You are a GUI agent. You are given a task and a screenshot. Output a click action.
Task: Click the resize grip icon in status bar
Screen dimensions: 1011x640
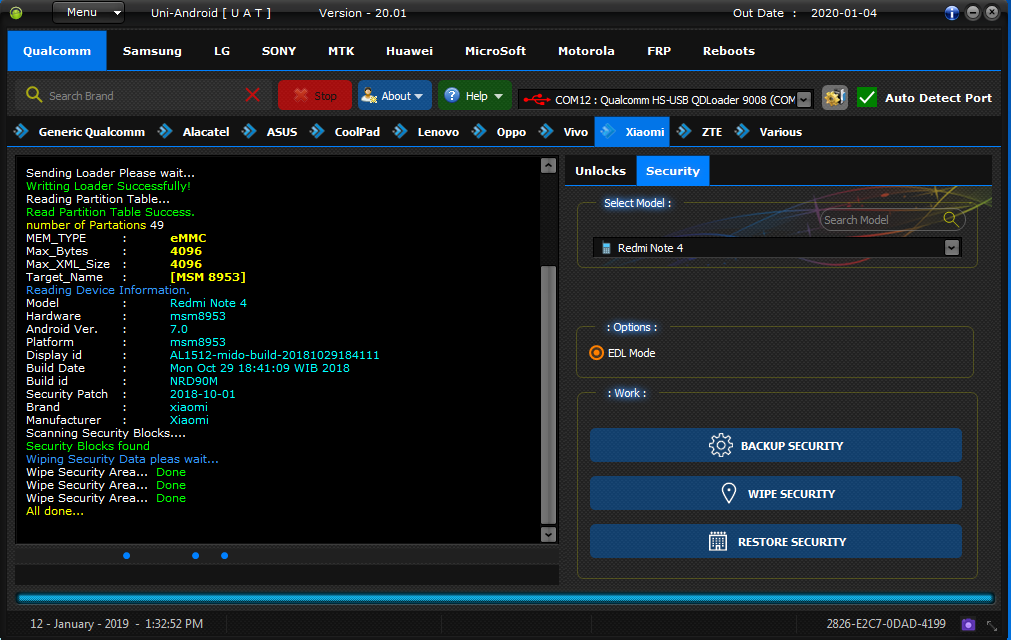992,625
